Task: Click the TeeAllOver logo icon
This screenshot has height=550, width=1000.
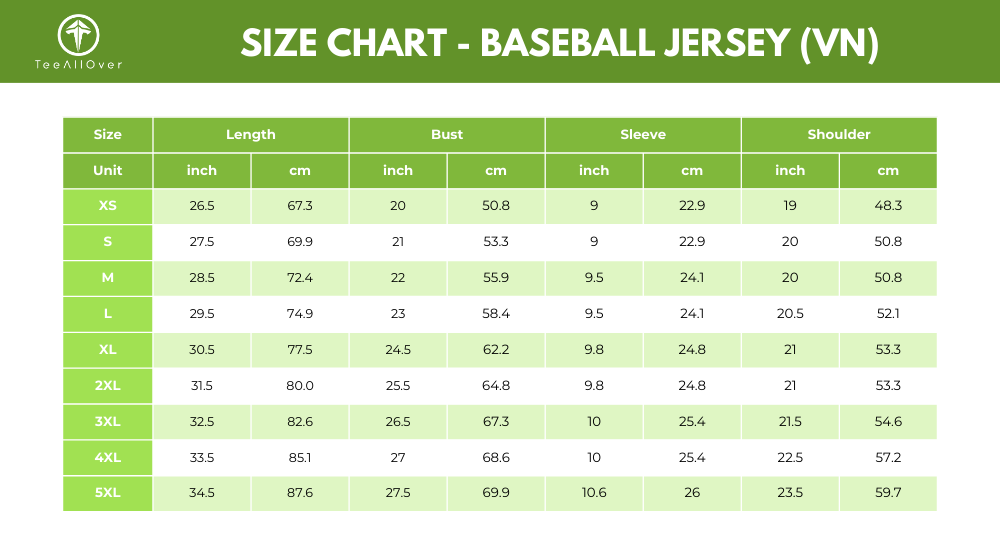Action: (x=78, y=34)
